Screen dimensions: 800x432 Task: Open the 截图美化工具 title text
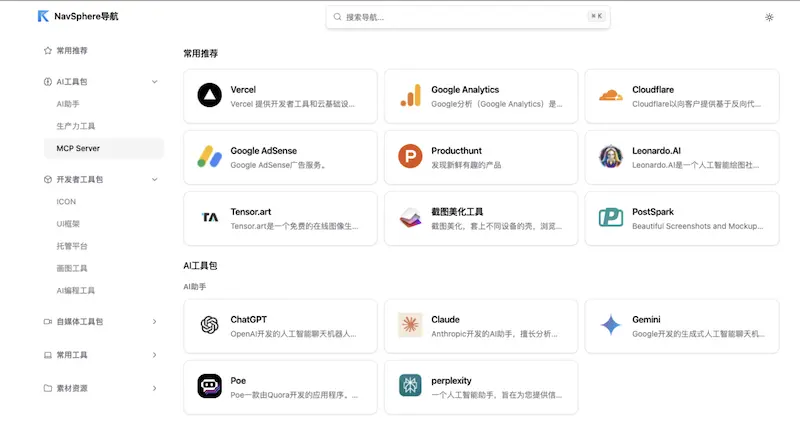pyautogui.click(x=457, y=212)
